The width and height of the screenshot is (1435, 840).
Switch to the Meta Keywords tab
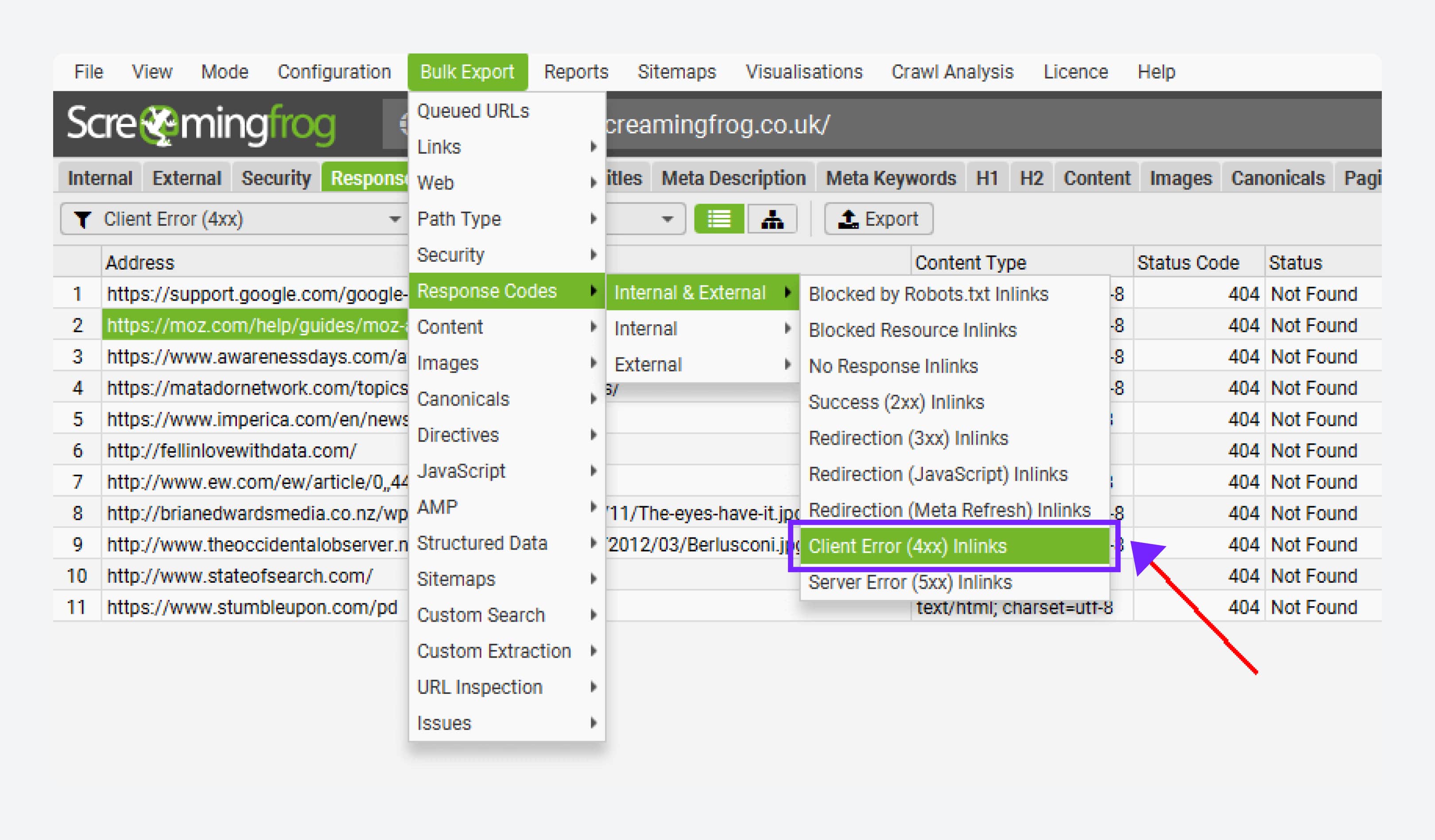(891, 178)
